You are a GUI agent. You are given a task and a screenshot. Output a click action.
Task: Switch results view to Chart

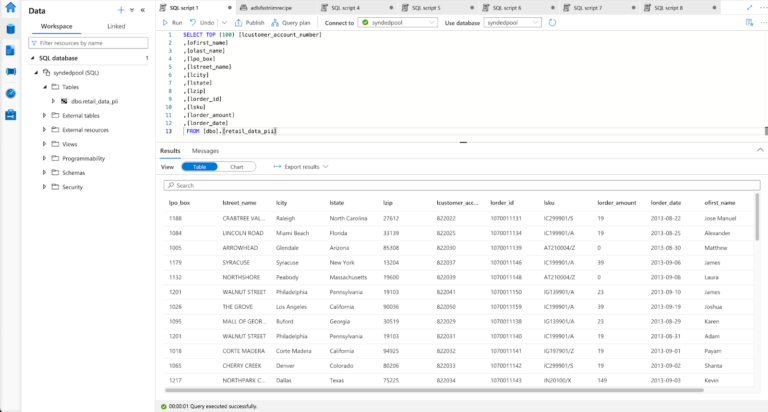coord(236,167)
